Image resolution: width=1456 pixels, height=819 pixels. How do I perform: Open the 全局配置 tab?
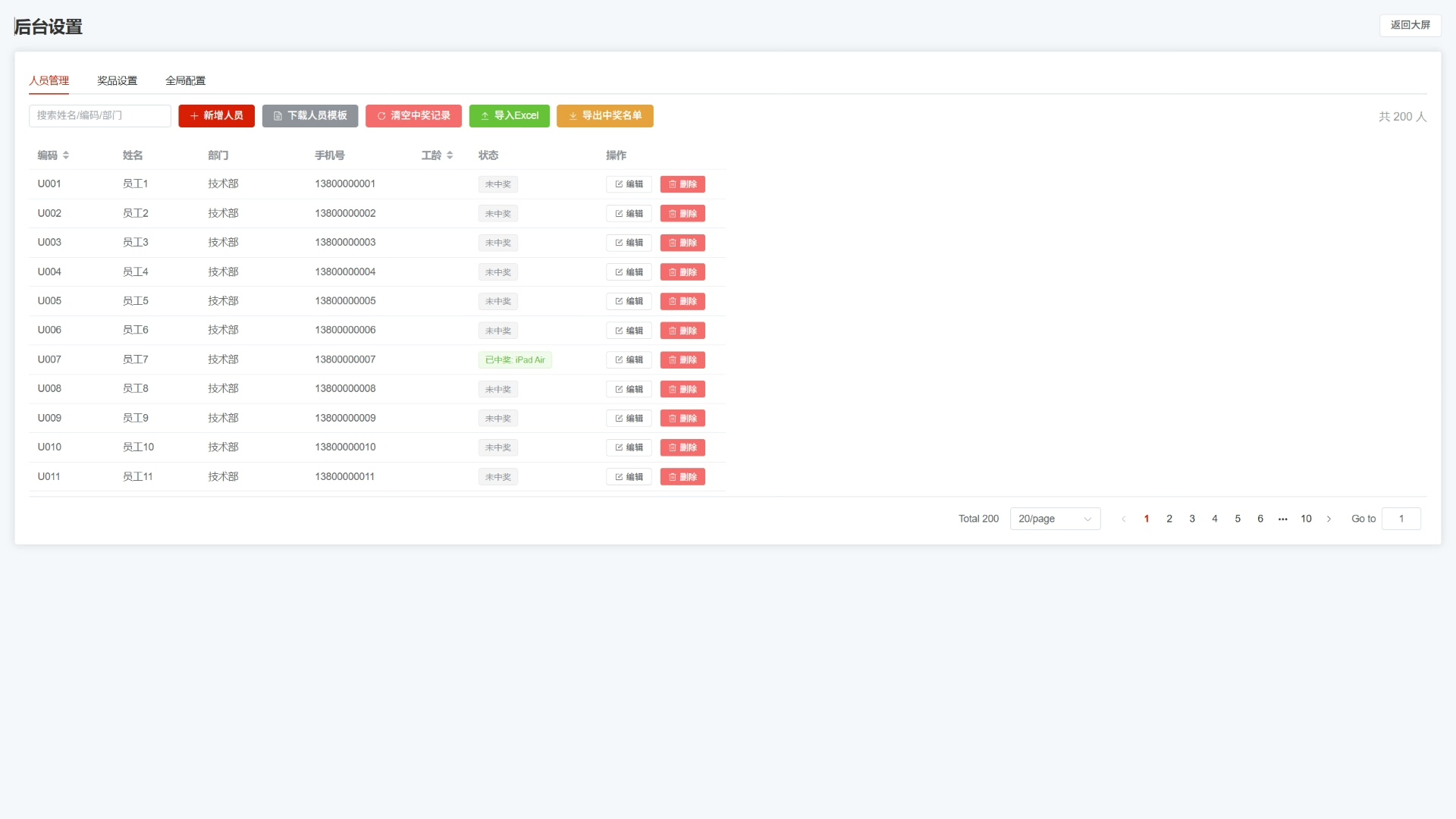pos(185,80)
